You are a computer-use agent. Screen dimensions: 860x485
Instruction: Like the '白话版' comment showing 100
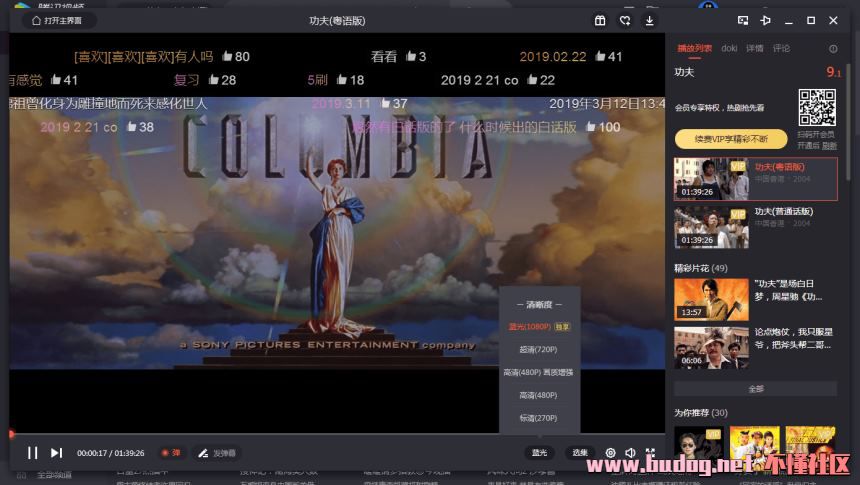click(591, 127)
